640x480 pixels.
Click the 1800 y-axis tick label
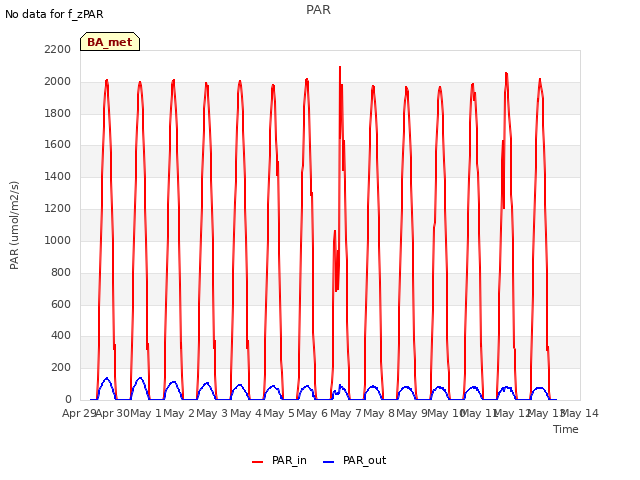point(58,113)
